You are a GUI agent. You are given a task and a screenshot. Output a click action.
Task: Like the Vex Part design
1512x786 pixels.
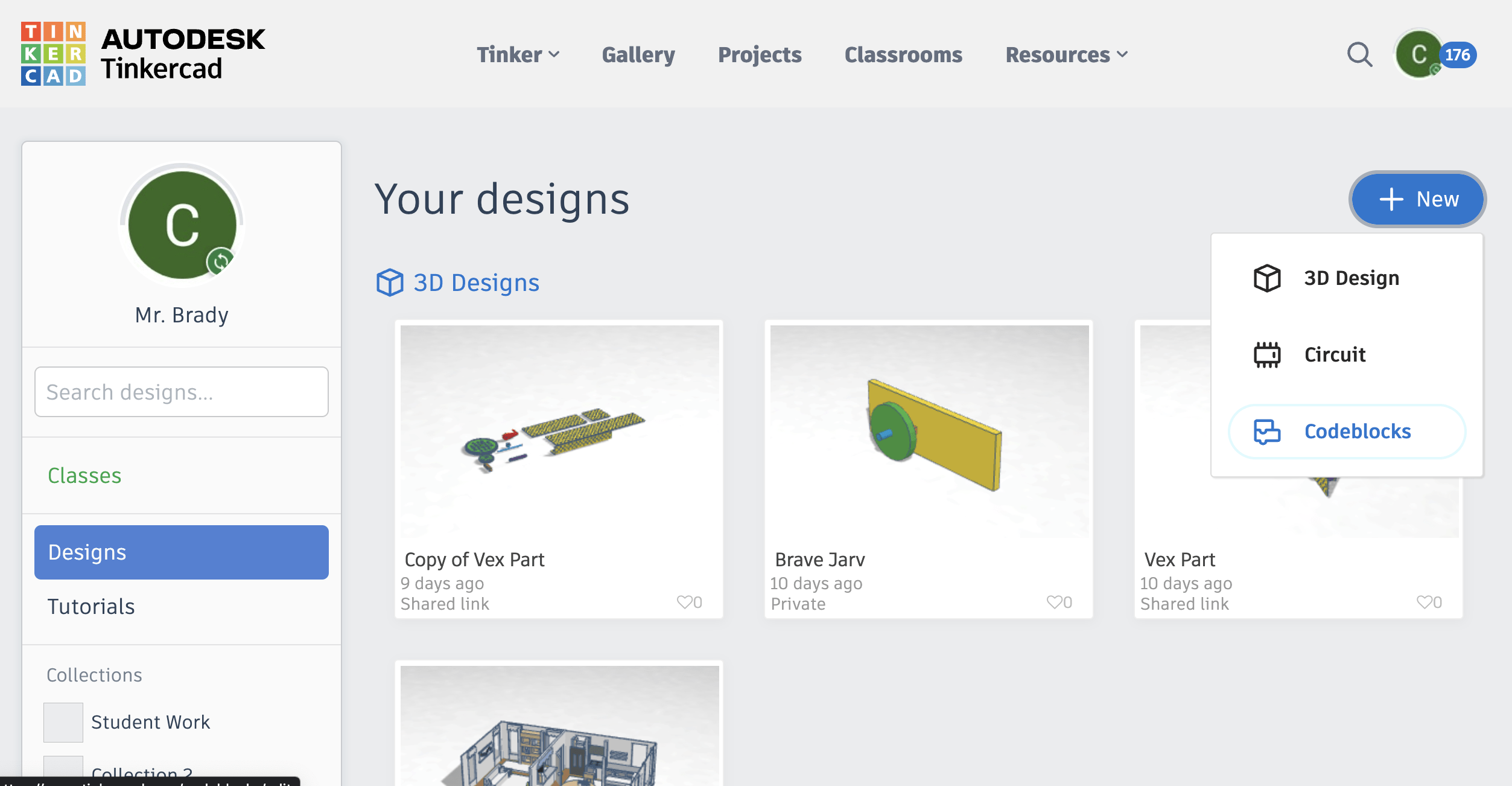pos(1425,602)
